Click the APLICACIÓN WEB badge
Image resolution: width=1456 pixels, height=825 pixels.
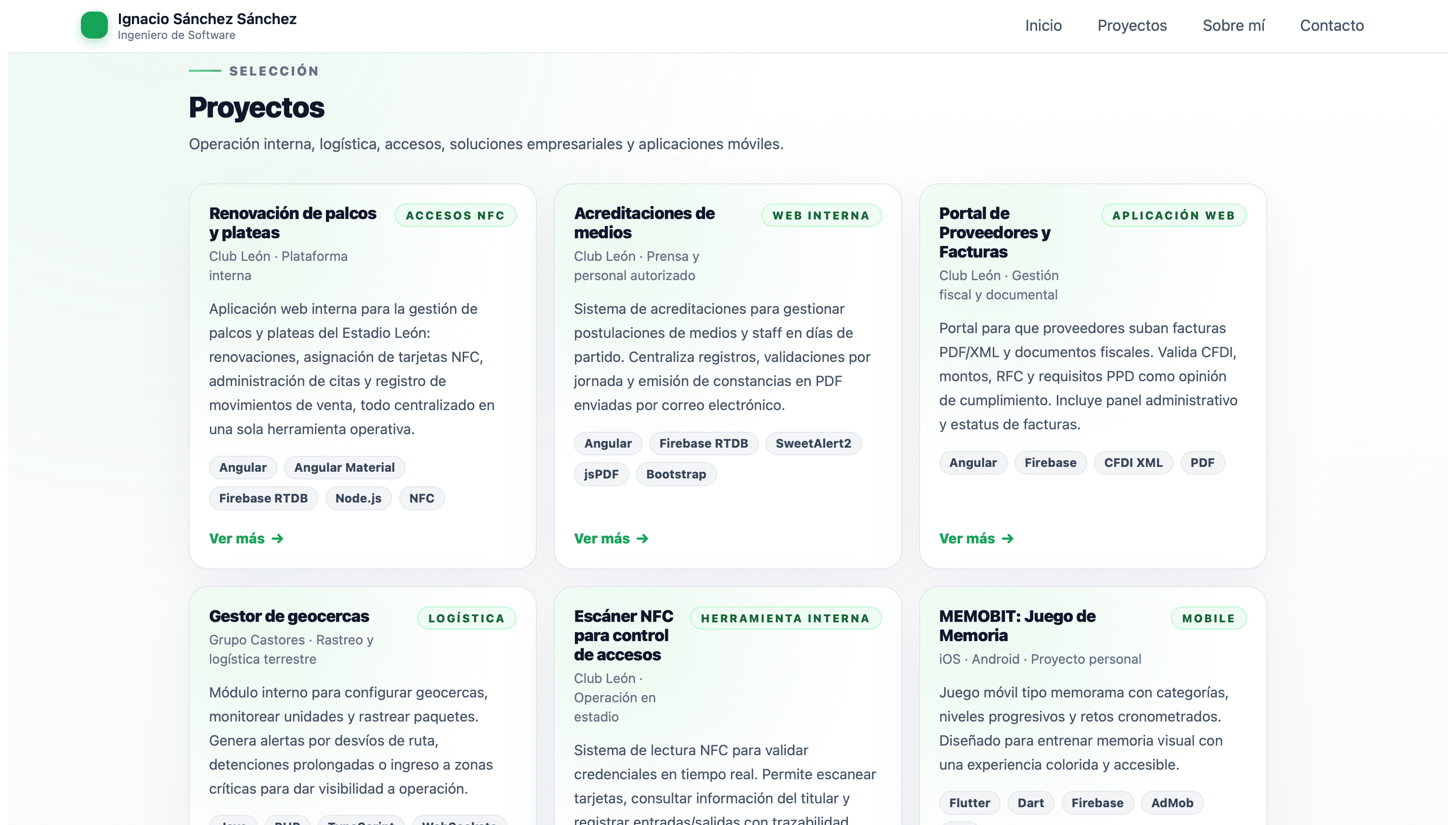click(x=1173, y=215)
